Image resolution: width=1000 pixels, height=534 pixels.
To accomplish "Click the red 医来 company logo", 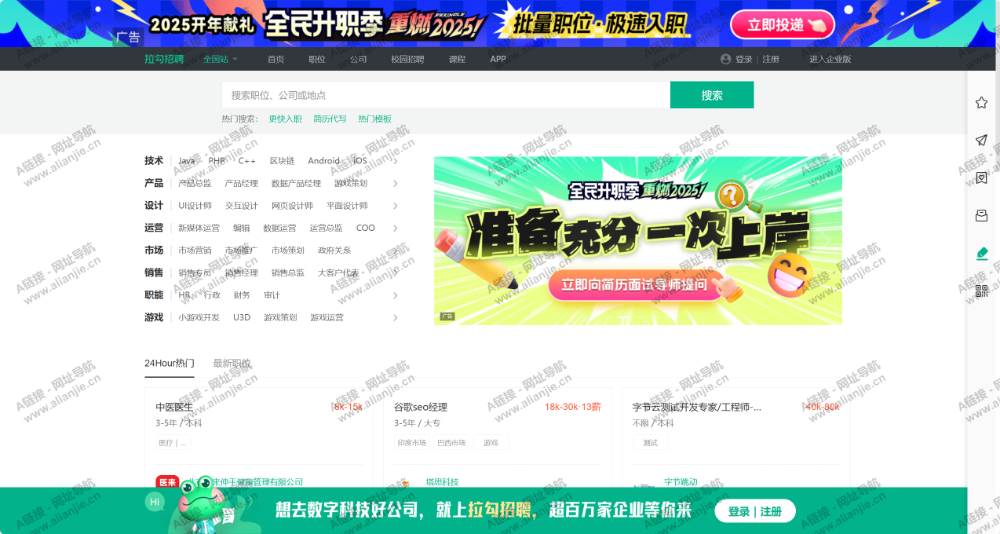I will (x=167, y=482).
